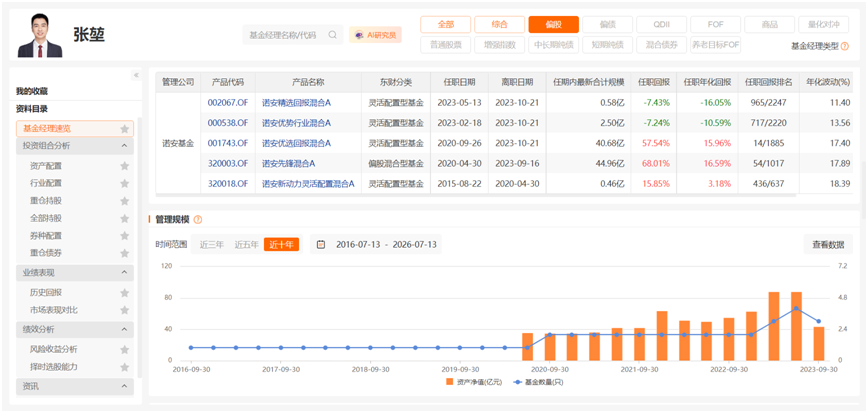Star the 重仓持股 item
This screenshot has height=413, width=868.
[x=125, y=200]
